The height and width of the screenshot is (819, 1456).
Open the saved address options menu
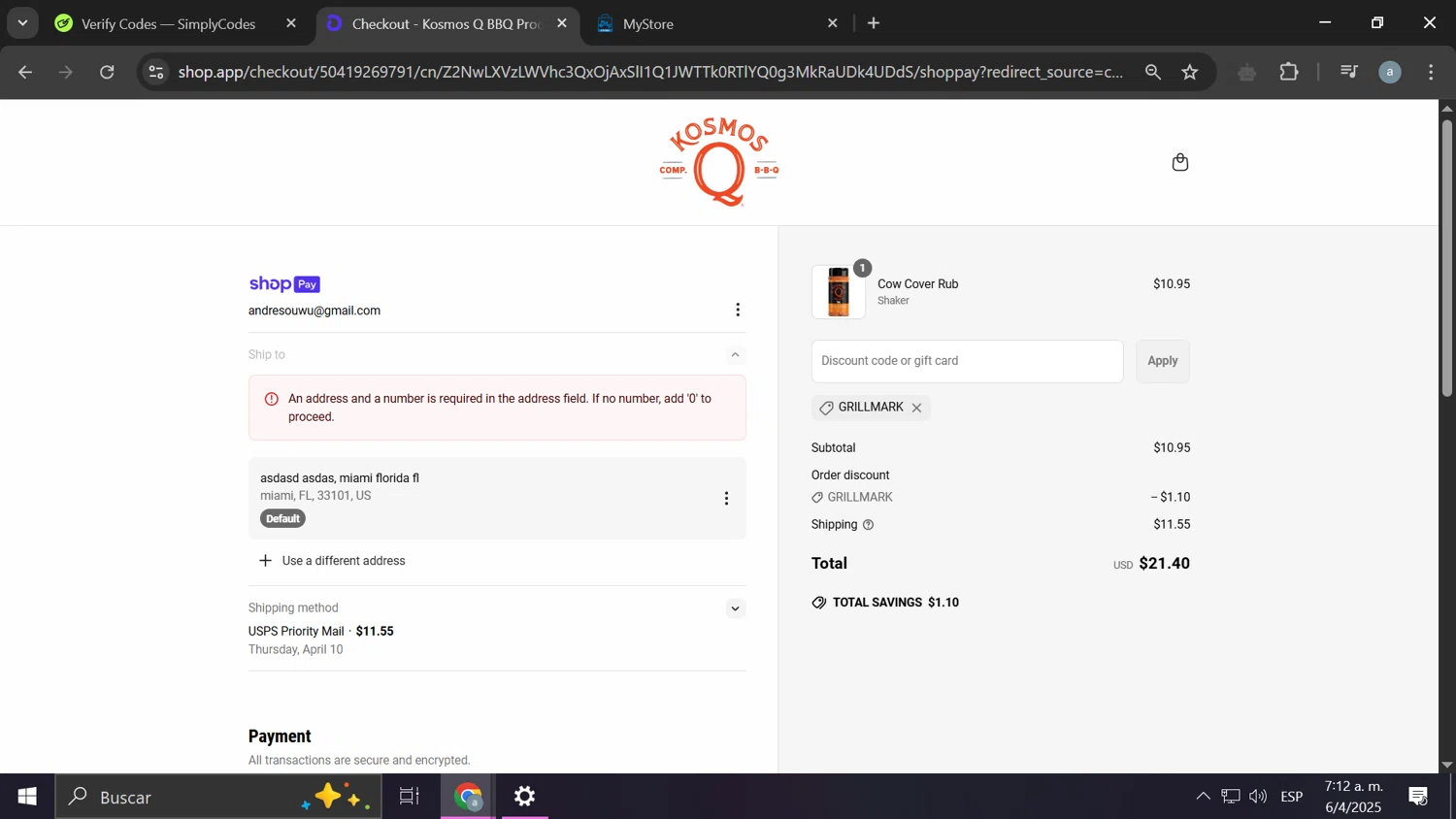coord(726,499)
